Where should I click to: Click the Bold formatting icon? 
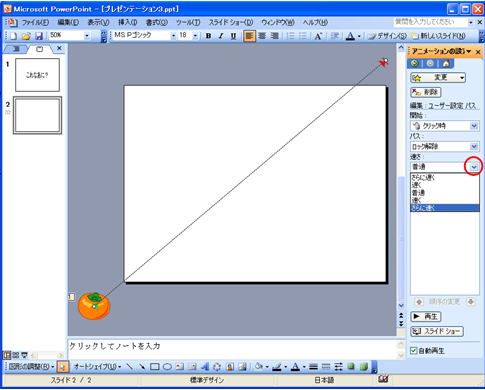[208, 36]
